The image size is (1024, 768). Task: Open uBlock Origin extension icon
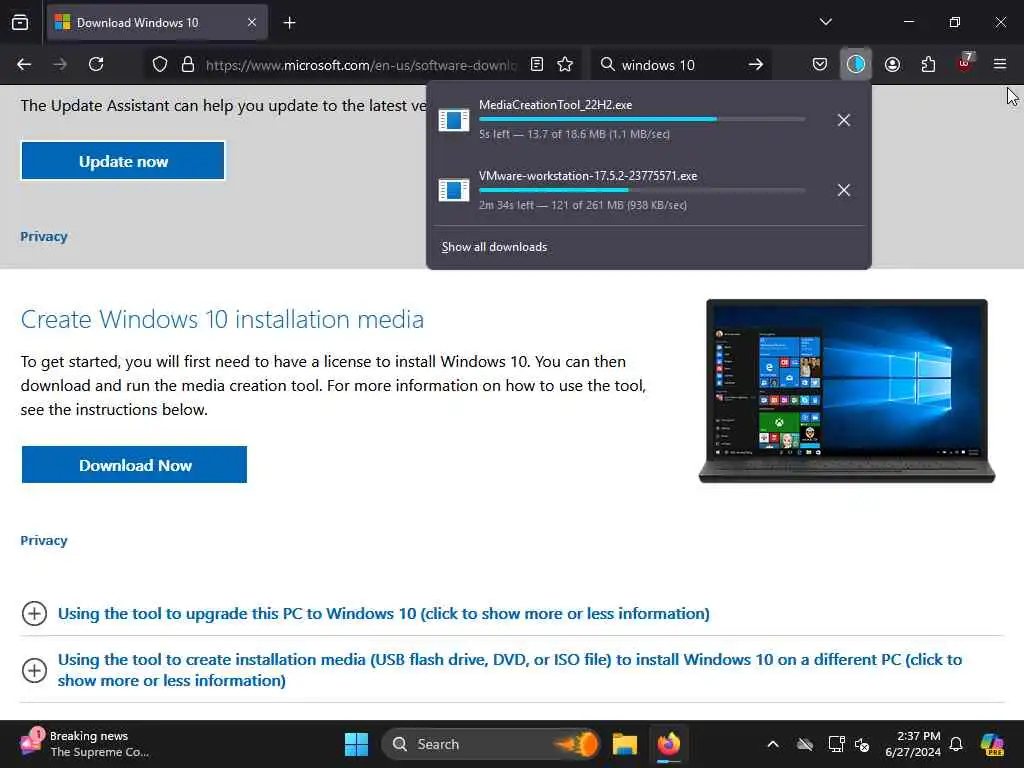965,63
